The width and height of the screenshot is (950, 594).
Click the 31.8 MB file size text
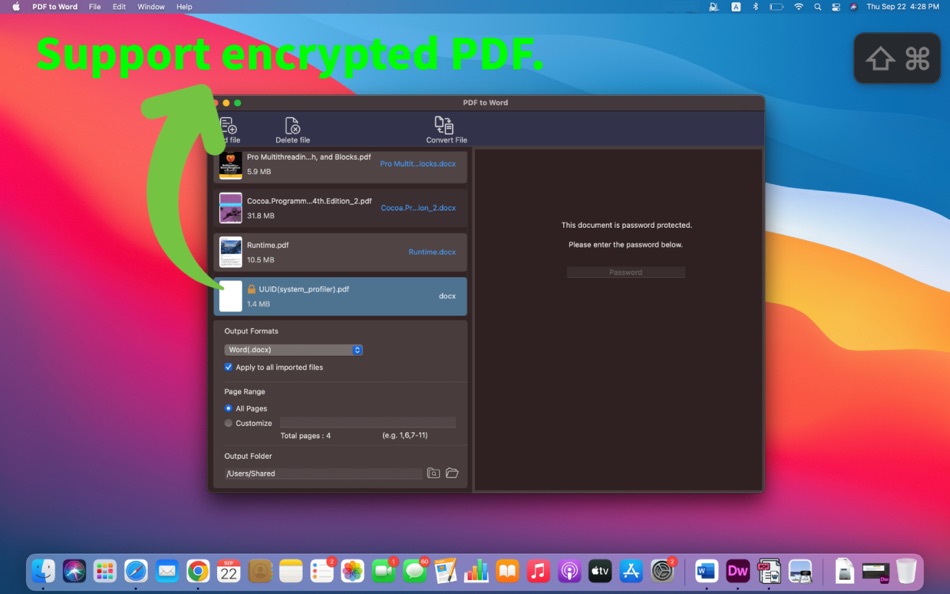click(x=261, y=216)
